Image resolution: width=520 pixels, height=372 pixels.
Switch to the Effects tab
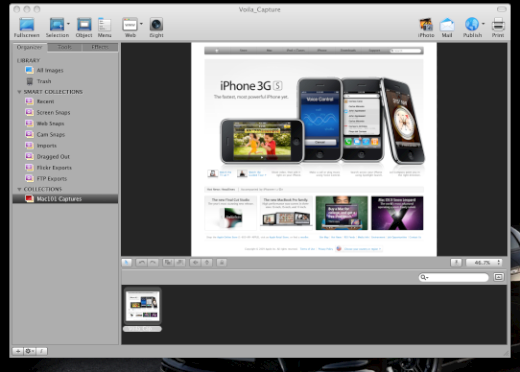pyautogui.click(x=100, y=47)
